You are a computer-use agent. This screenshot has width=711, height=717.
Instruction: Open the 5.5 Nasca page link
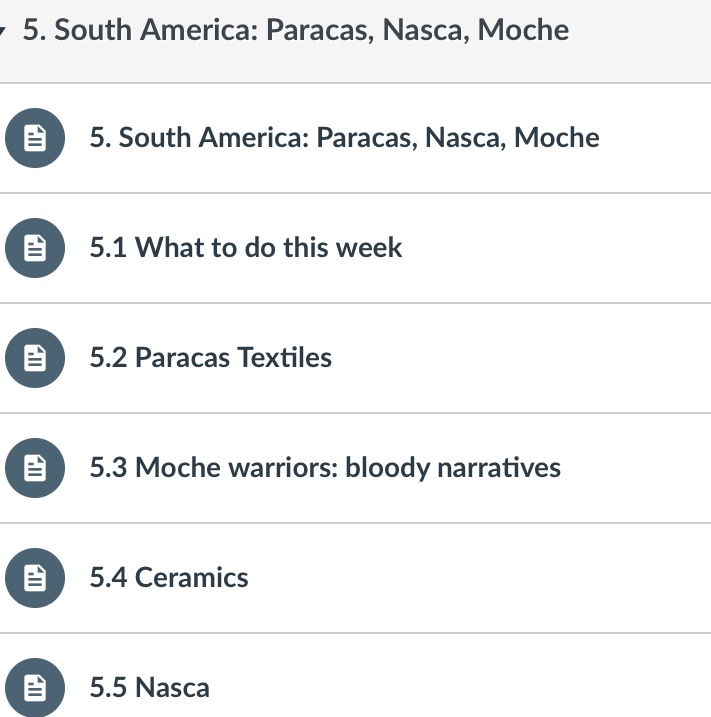[x=149, y=688]
